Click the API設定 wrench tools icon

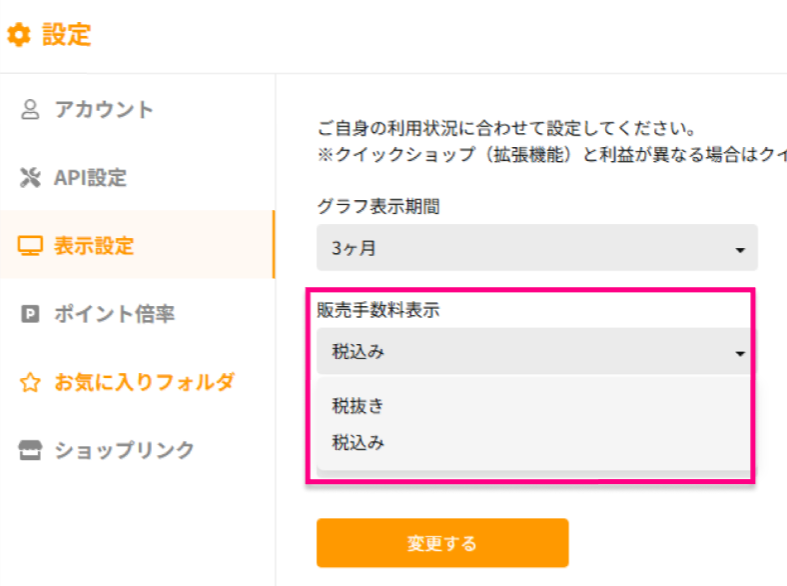point(30,178)
